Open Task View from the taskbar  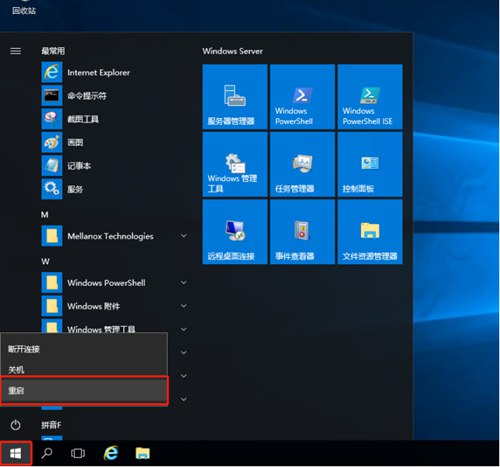point(78,453)
